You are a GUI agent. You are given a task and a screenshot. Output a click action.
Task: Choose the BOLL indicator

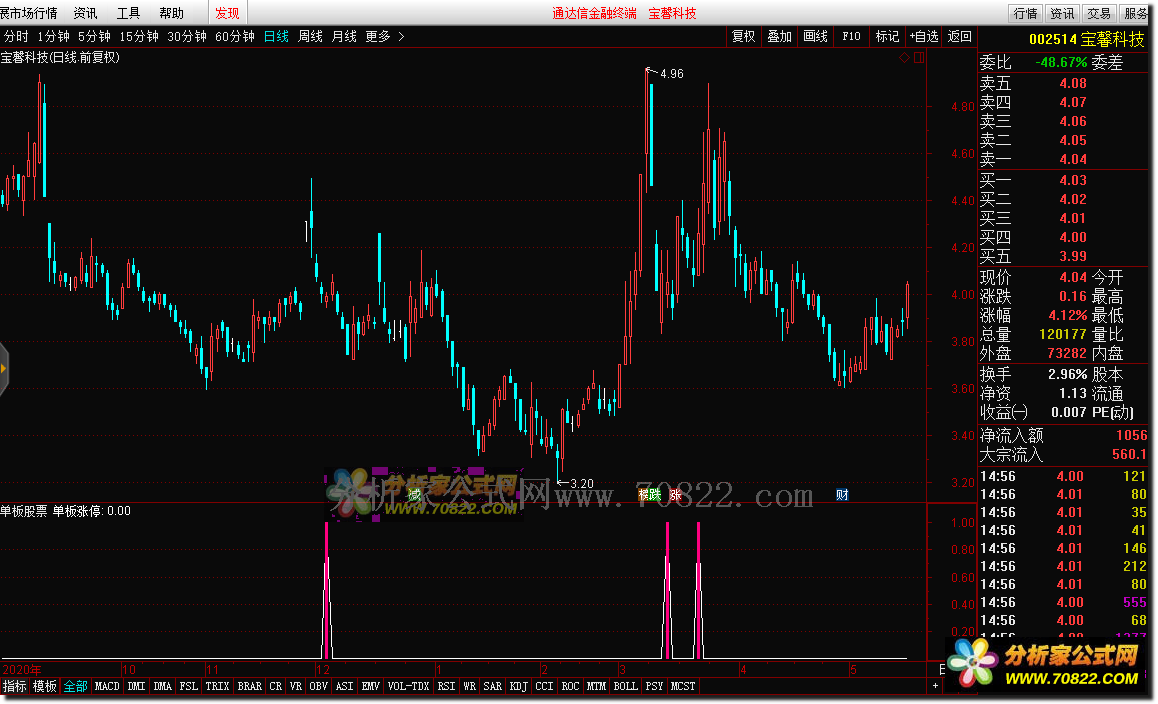tap(626, 686)
